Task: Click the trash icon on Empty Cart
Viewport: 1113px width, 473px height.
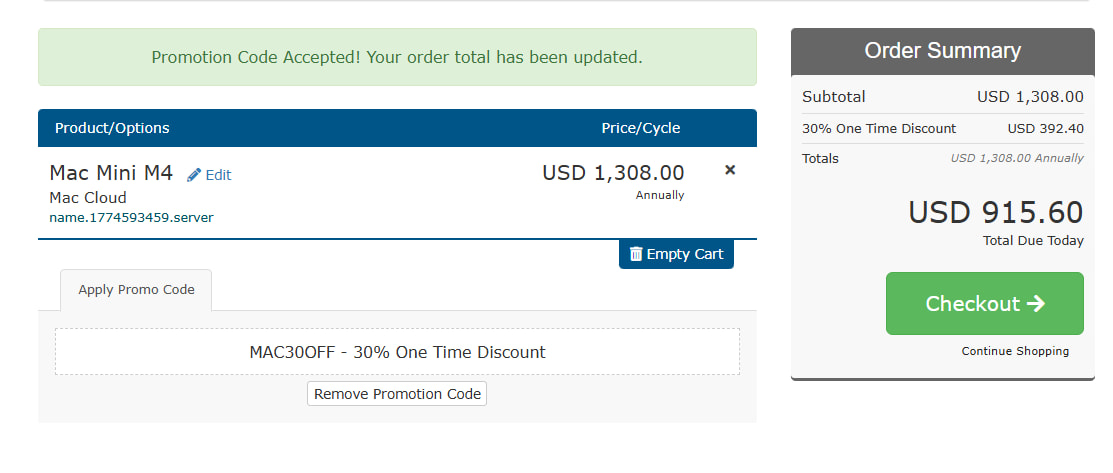Action: pos(636,254)
